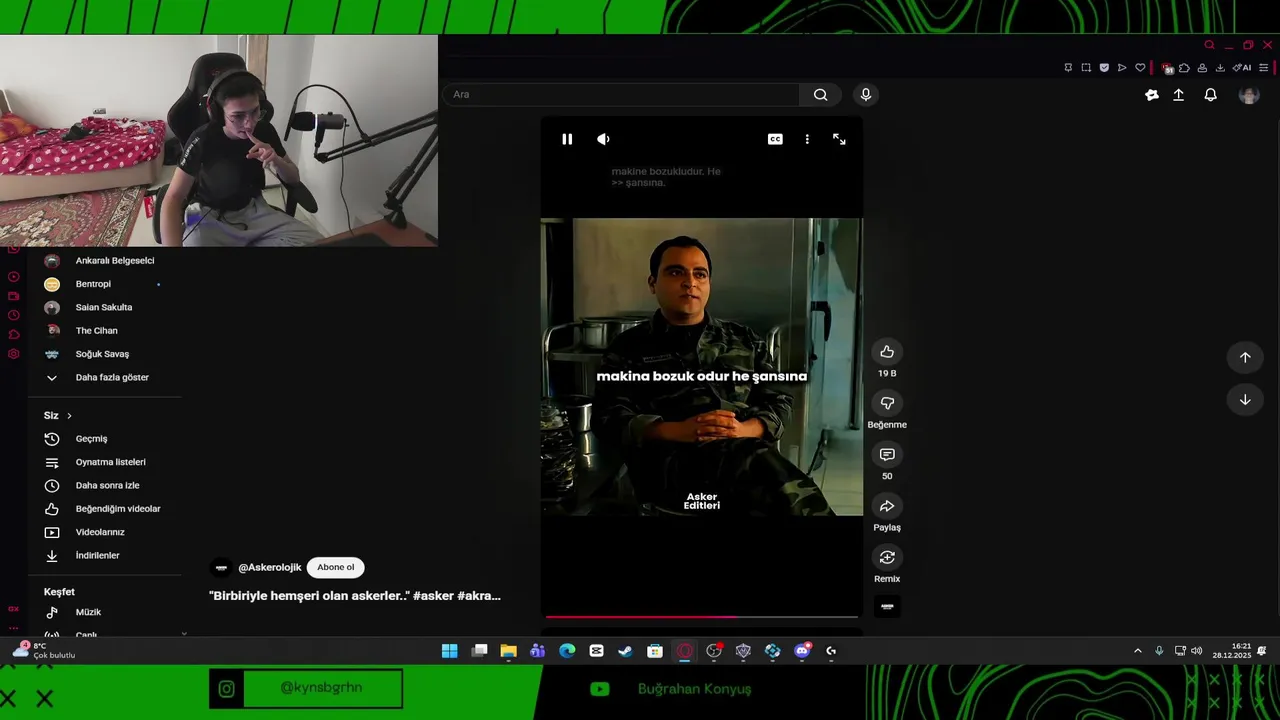Open YouTube notifications bell
Viewport: 1280px width, 720px height.
(x=1210, y=95)
